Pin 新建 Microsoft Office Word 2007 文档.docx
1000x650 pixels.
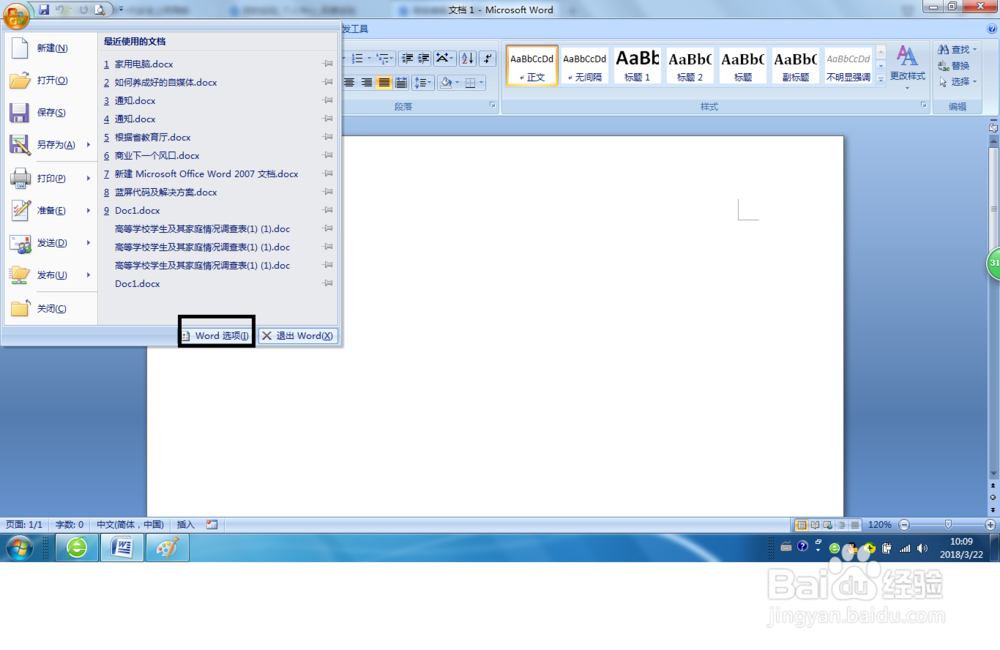(328, 173)
